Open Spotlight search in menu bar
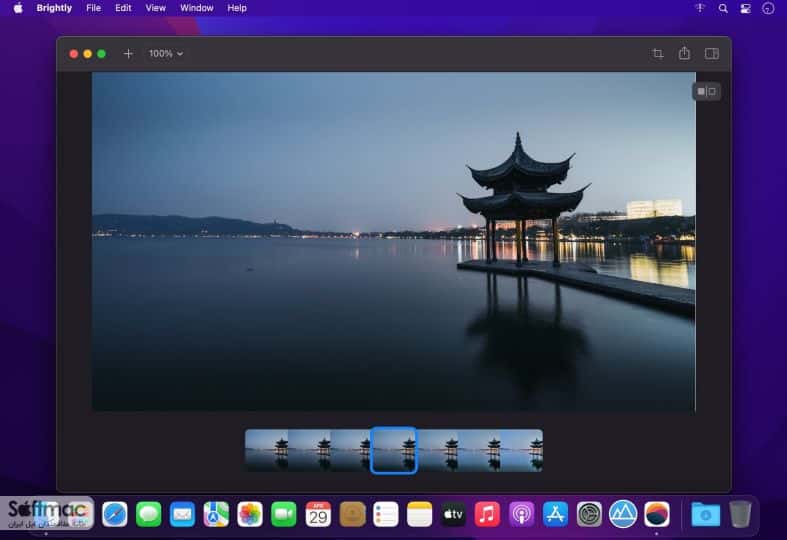Screen dimensions: 787x540 723,8
